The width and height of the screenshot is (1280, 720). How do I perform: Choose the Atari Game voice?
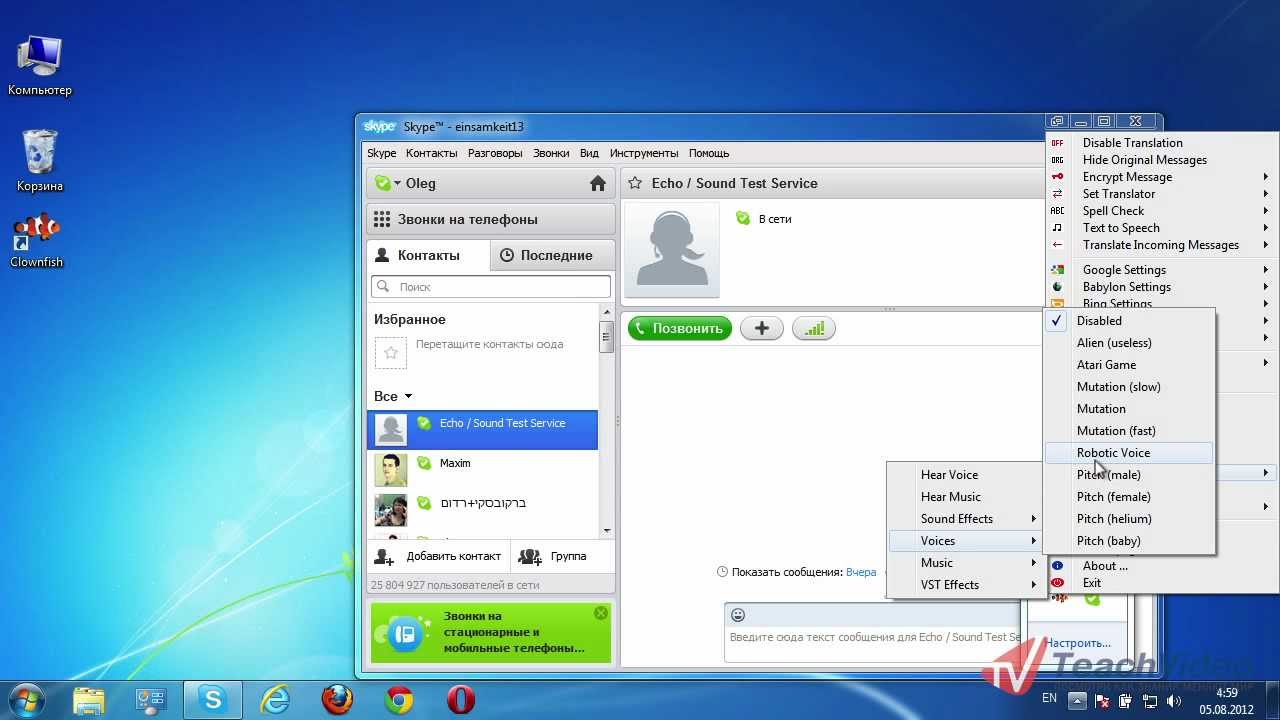click(1130, 365)
